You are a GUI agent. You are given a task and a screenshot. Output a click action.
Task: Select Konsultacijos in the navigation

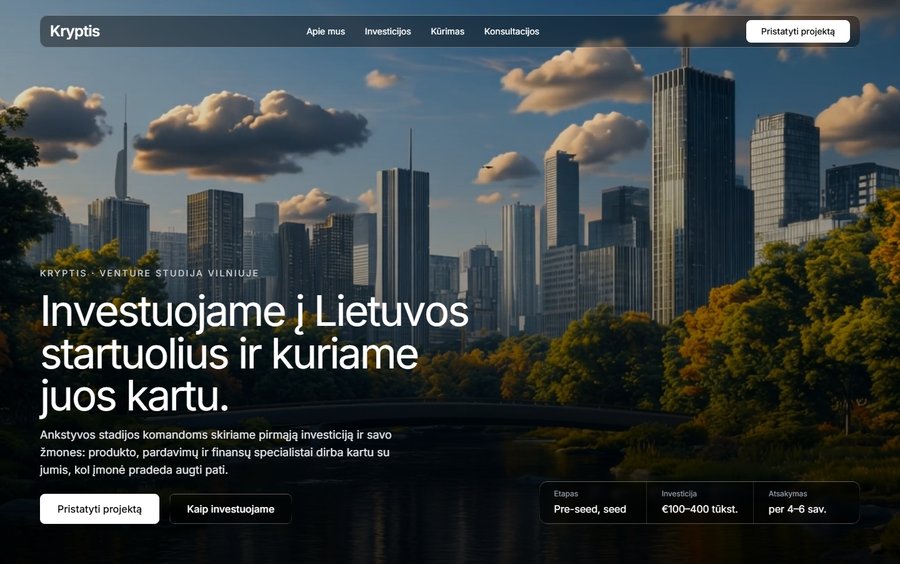(511, 32)
